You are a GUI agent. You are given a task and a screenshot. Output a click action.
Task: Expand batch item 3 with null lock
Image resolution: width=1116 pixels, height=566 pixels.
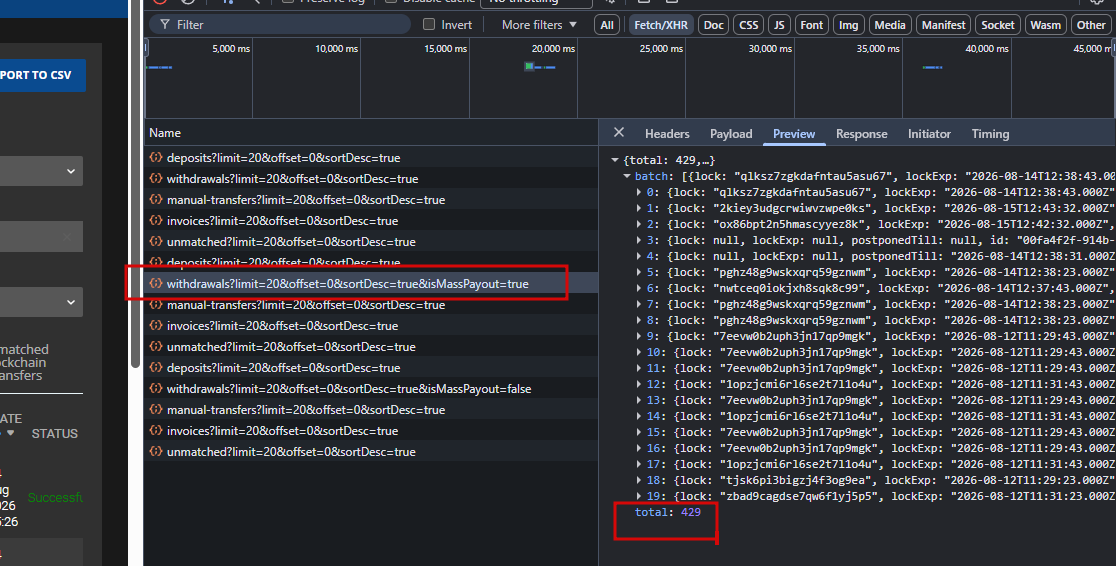[638, 240]
